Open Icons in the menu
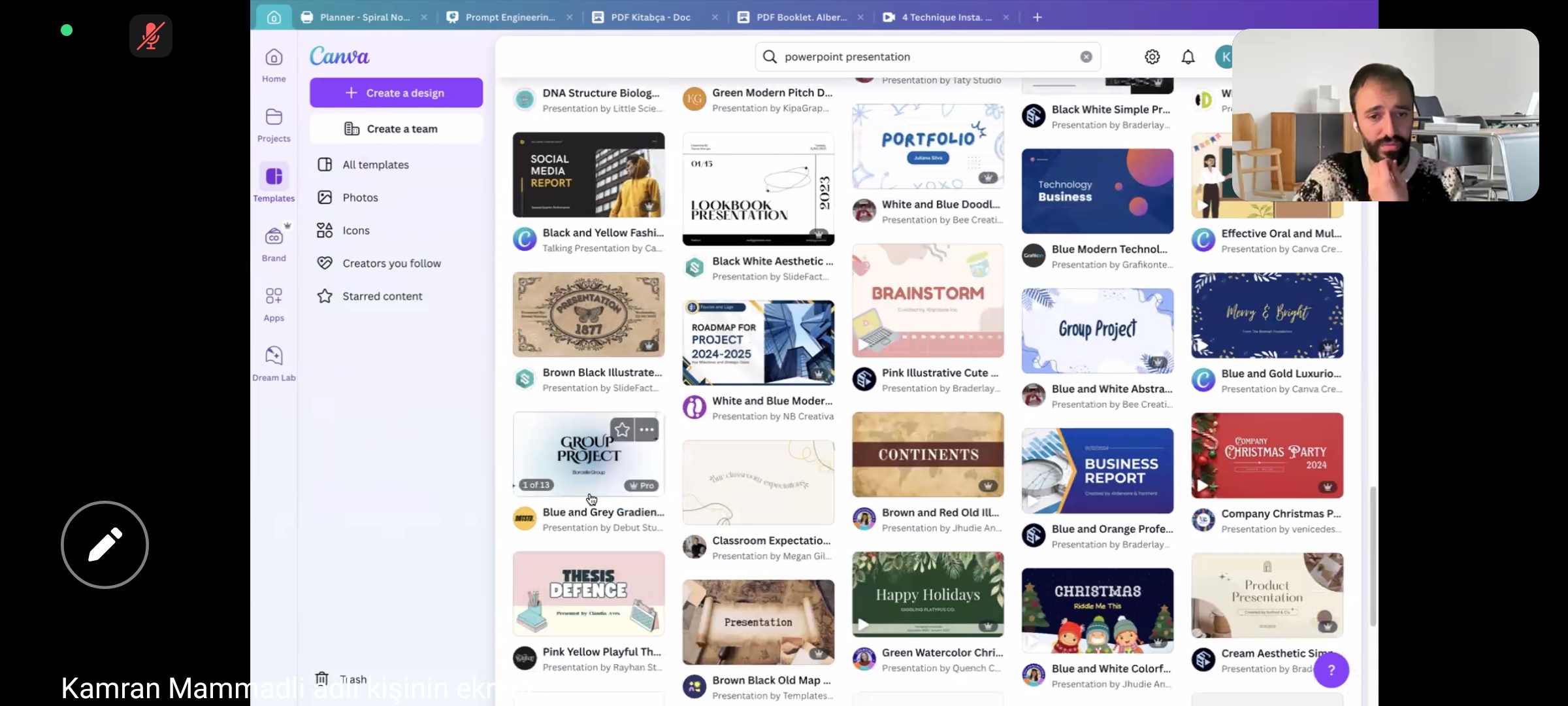 pyautogui.click(x=356, y=230)
